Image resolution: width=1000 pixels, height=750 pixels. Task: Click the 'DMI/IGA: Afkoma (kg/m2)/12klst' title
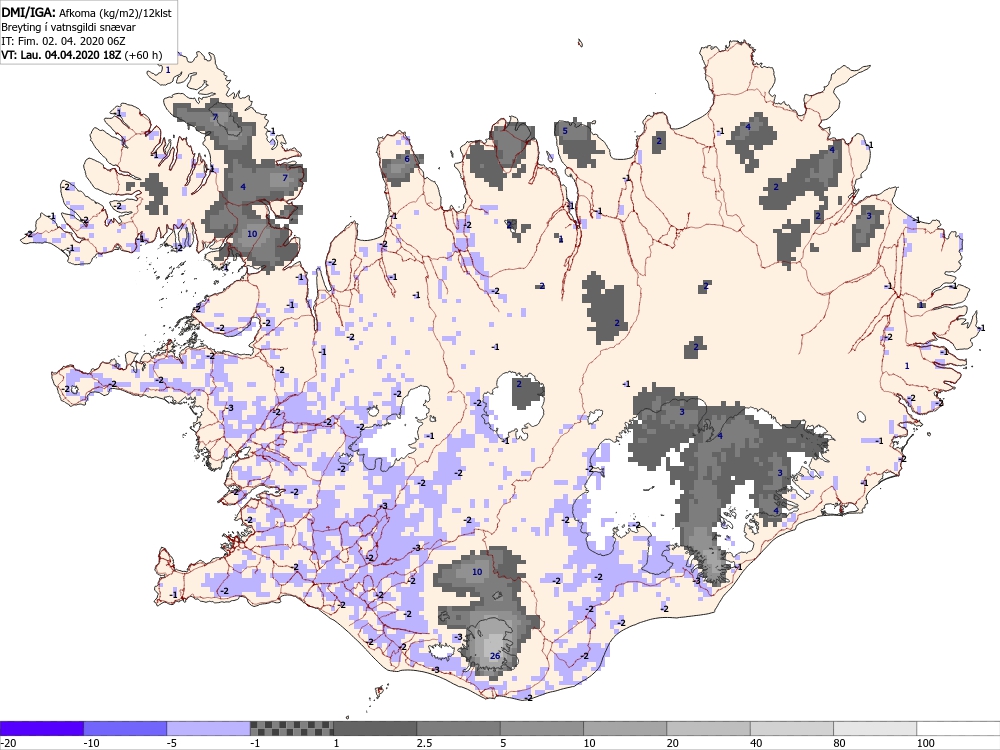(x=86, y=13)
